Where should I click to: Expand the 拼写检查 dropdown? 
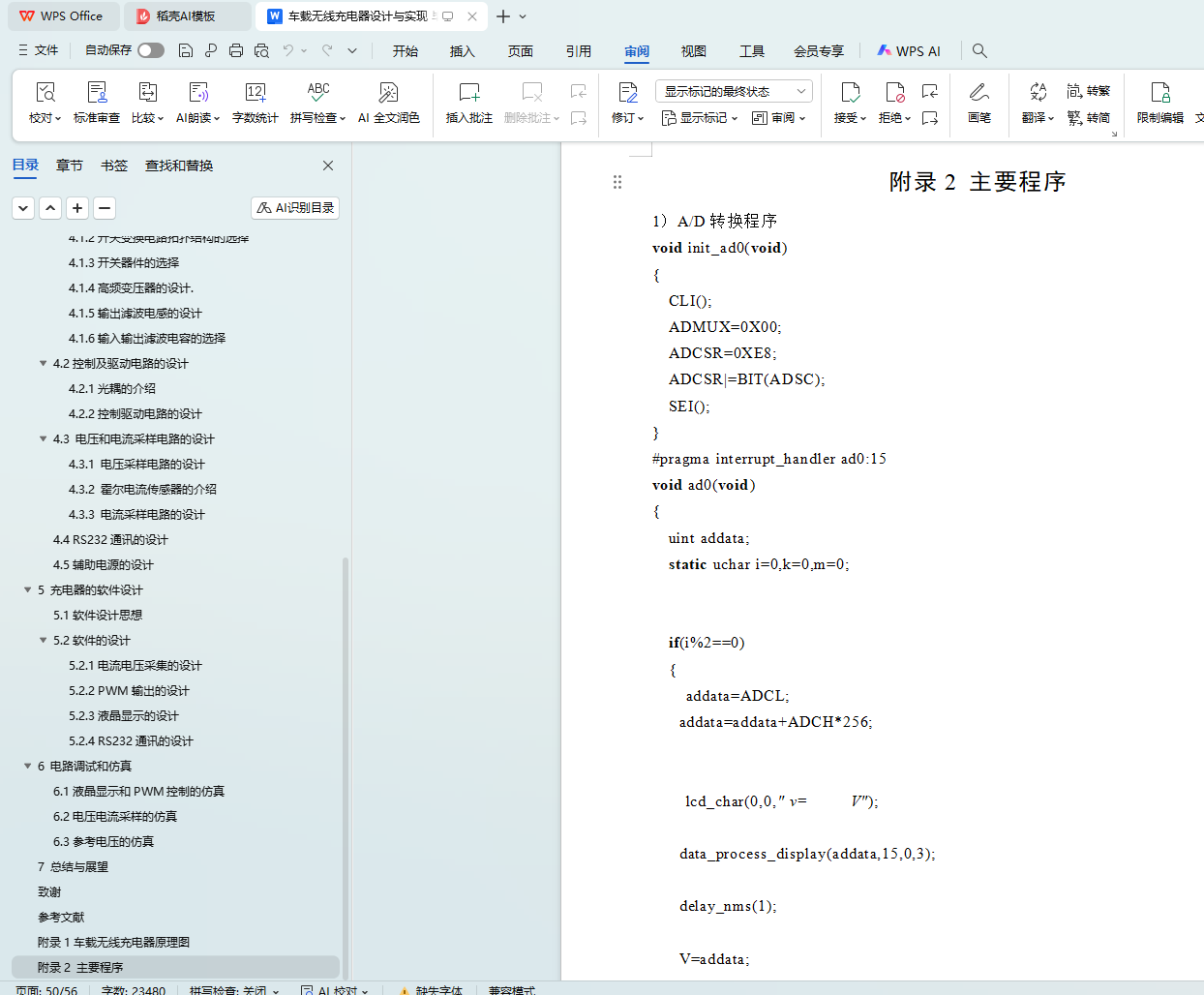pos(343,118)
